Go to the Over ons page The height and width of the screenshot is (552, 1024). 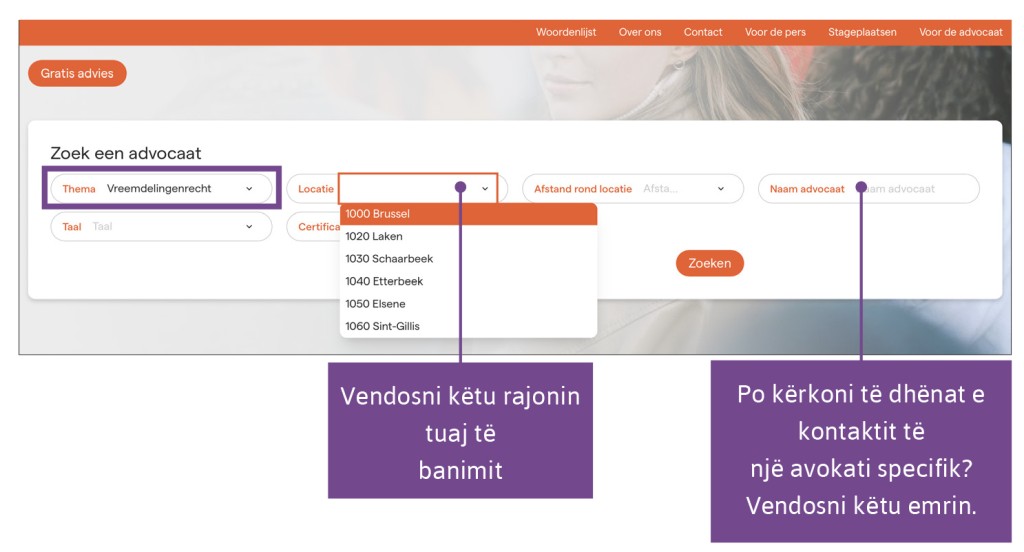point(639,32)
